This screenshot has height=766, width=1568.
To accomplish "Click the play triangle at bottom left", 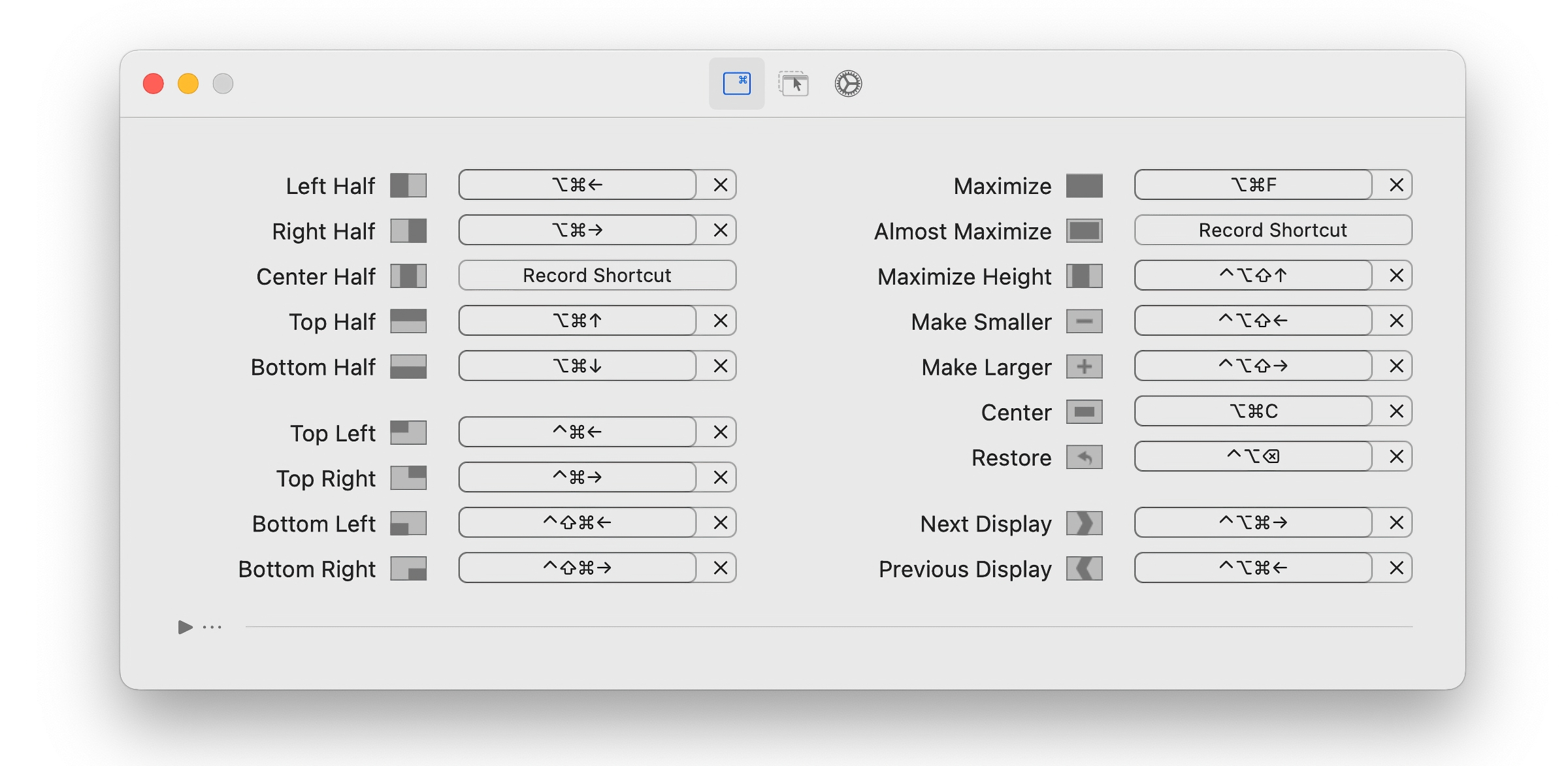I will tap(185, 627).
